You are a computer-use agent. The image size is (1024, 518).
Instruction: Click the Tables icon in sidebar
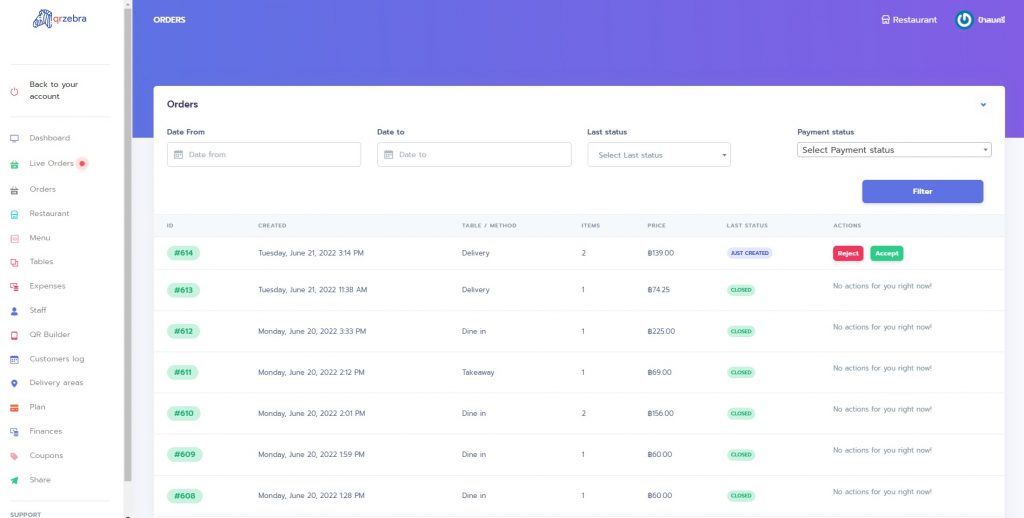[14, 263]
